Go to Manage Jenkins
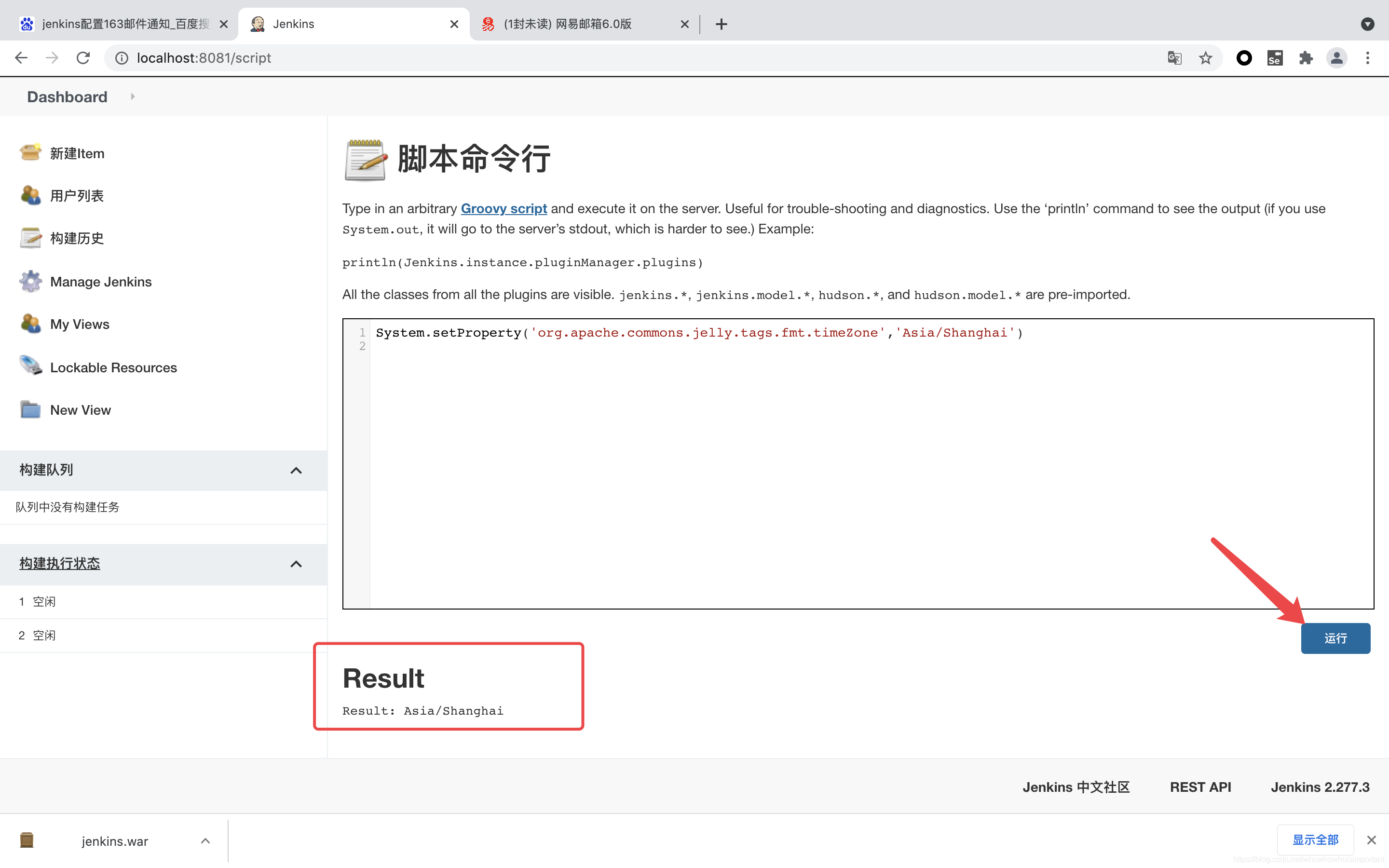This screenshot has width=1389, height=868. point(101,282)
